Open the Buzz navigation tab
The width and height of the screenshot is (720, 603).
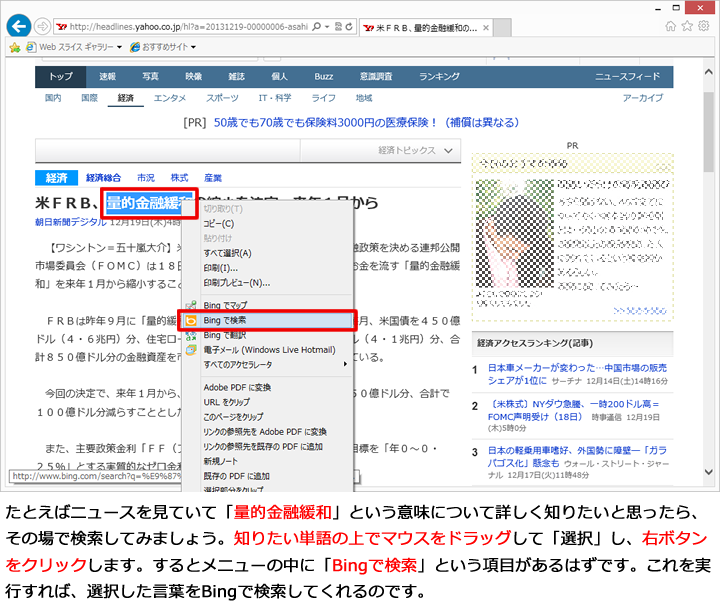coord(324,77)
